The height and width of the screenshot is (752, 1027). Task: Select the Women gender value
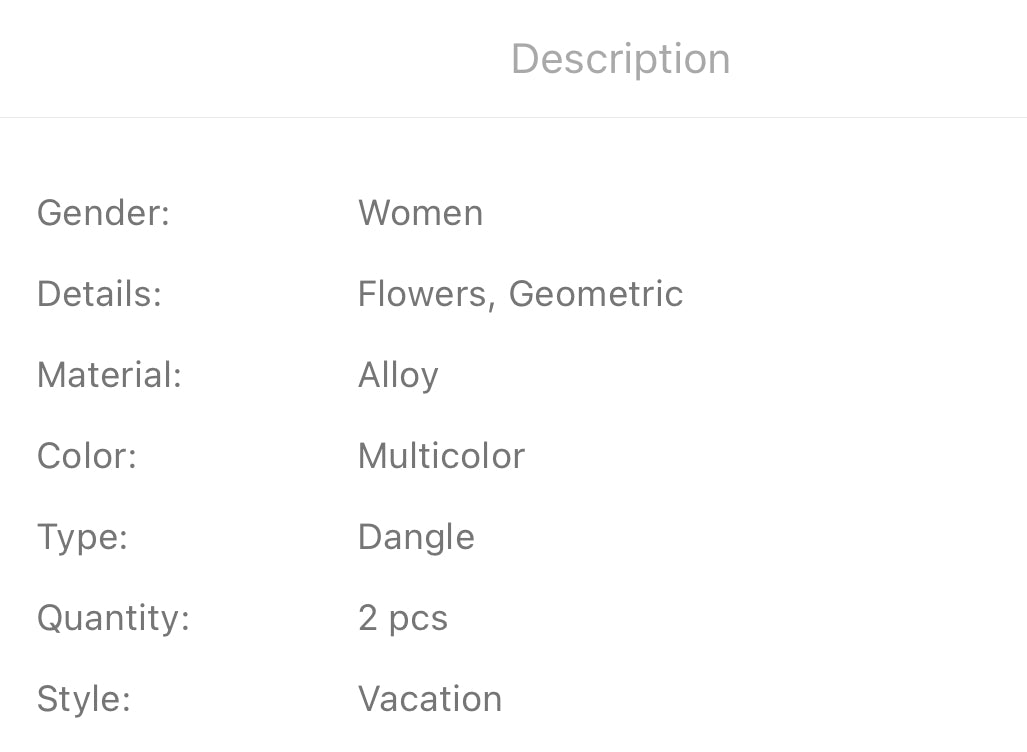pyautogui.click(x=420, y=213)
